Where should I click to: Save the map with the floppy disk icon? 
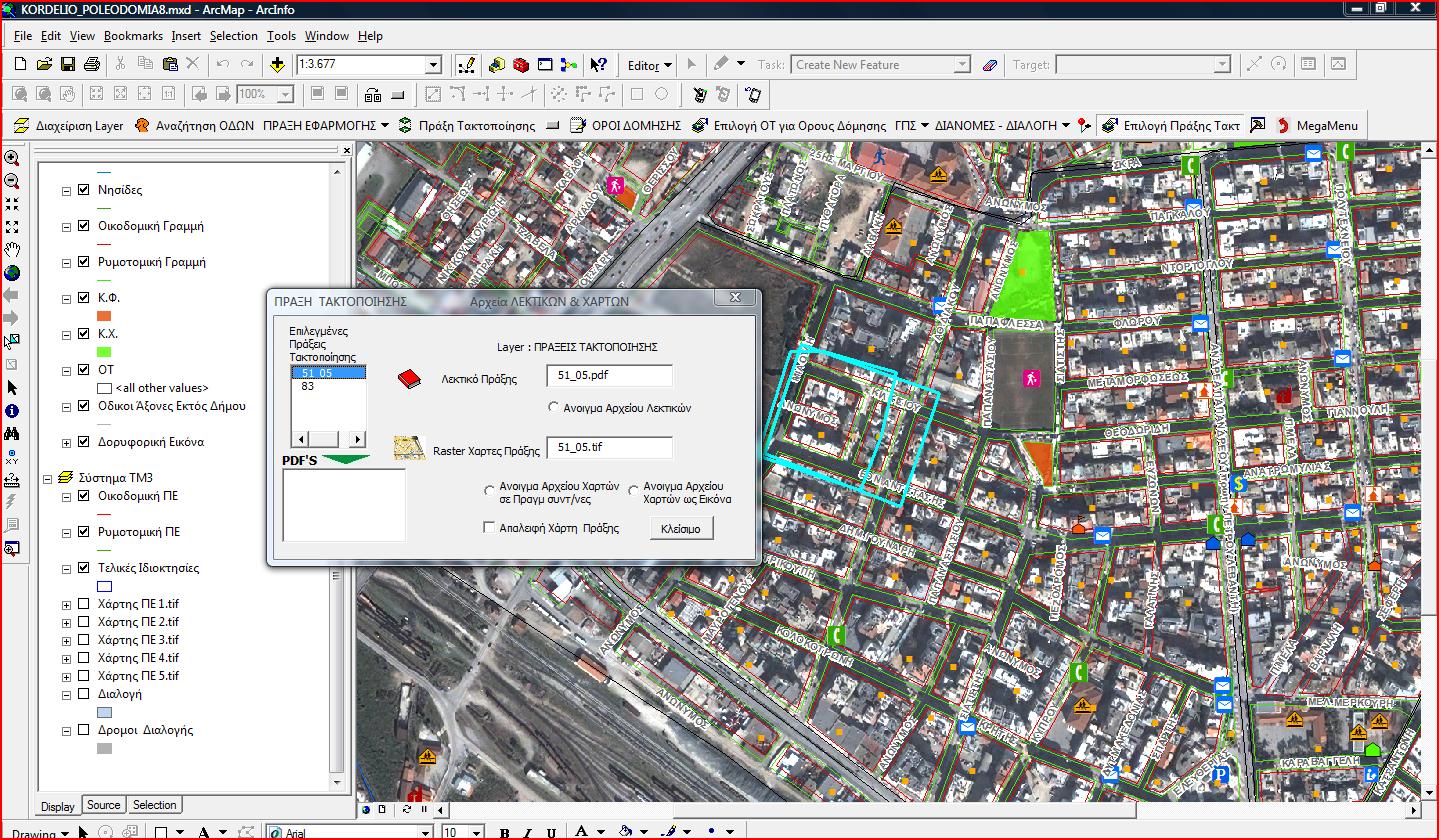point(68,64)
